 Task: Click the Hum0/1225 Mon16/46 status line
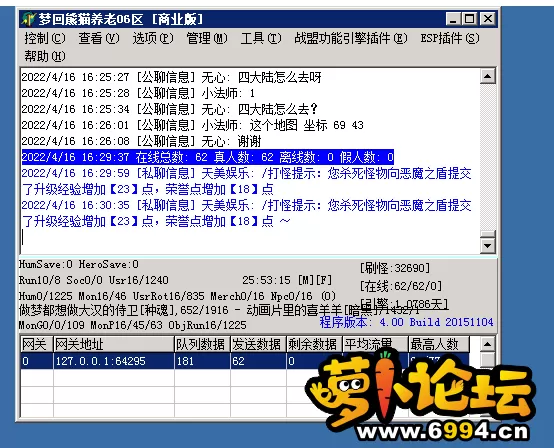(x=177, y=296)
